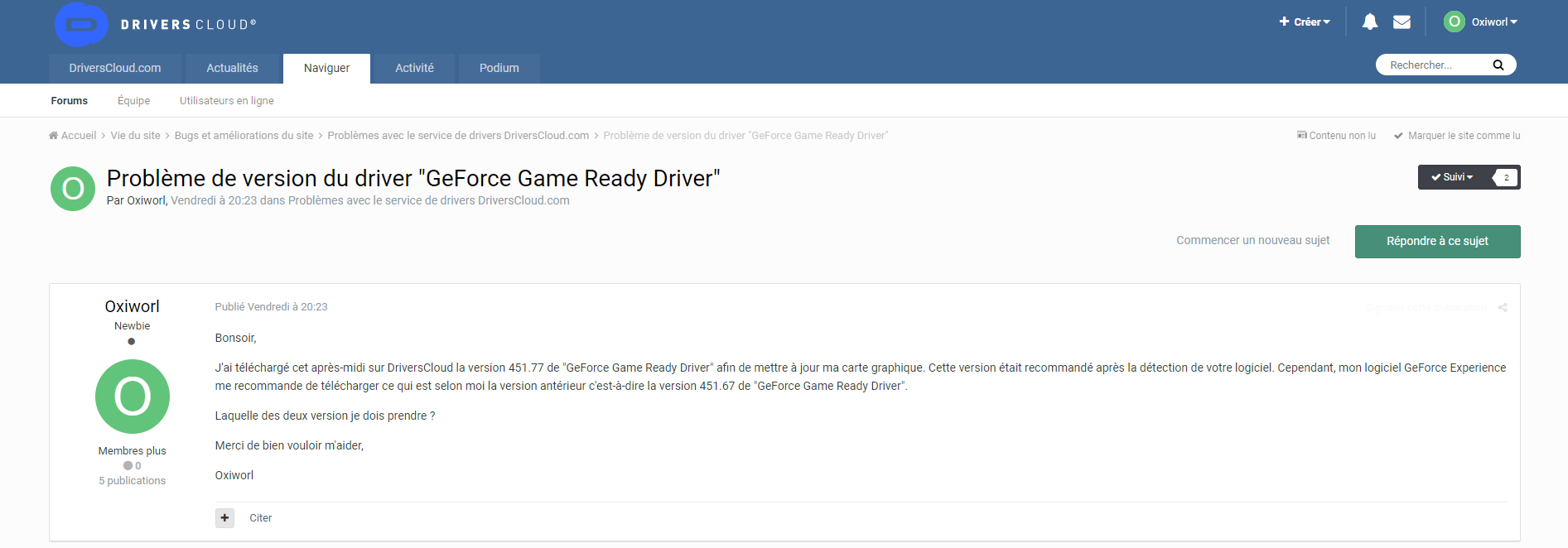The image size is (1568, 548).
Task: Click Marquer le site comme lu
Action: 1457,136
